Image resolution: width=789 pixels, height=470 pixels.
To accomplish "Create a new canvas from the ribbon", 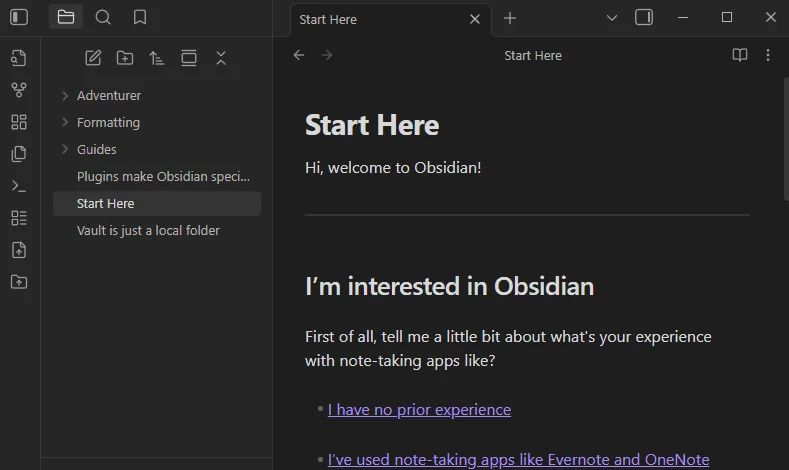I will 18,122.
